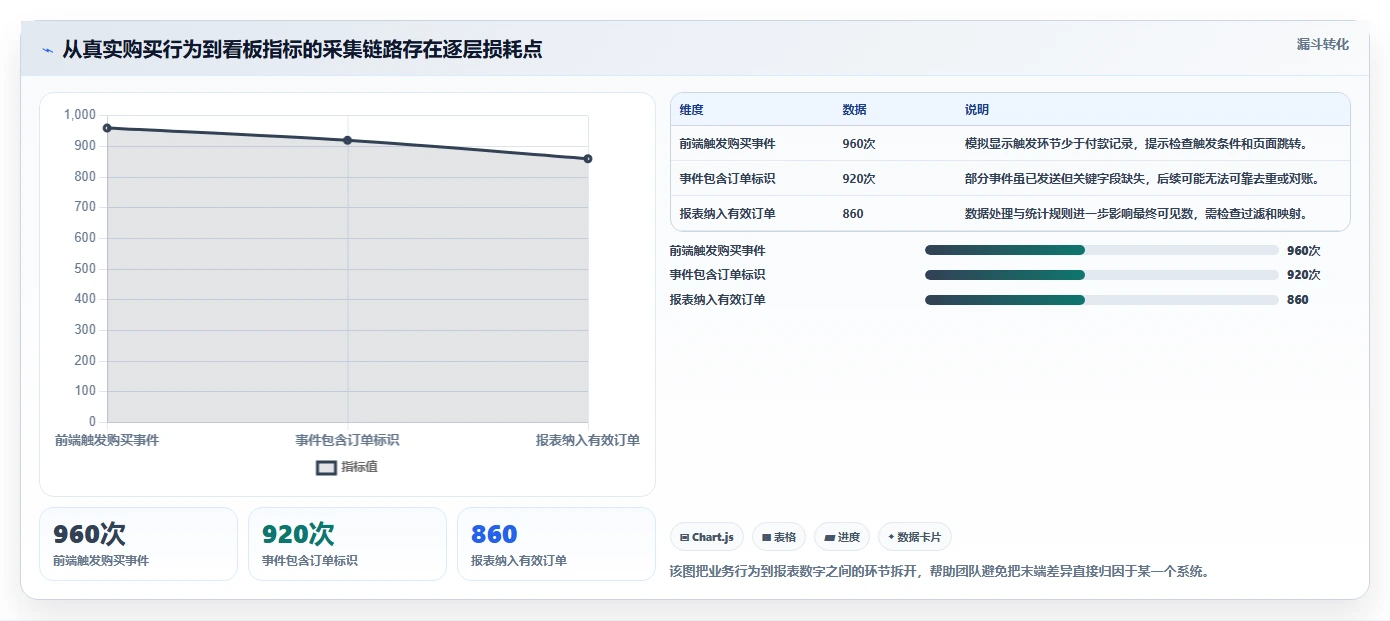Click the Chart.js chip
Image resolution: width=1390 pixels, height=621 pixels.
(707, 537)
